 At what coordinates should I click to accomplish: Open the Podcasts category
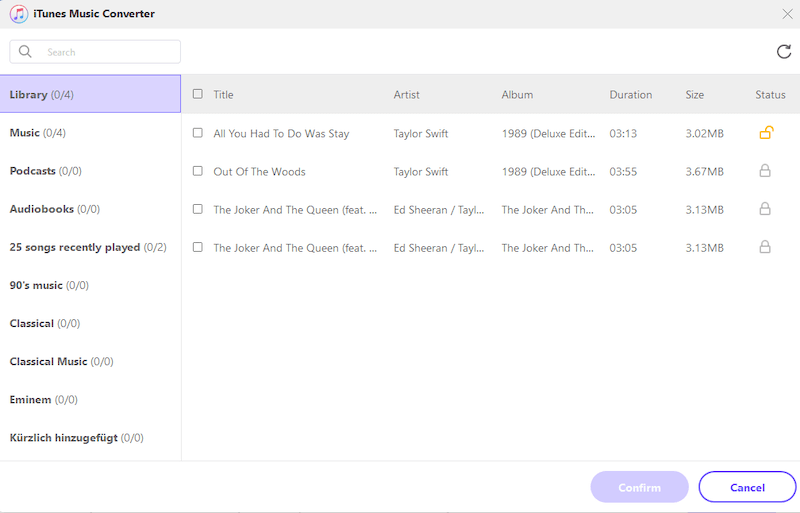pos(45,171)
